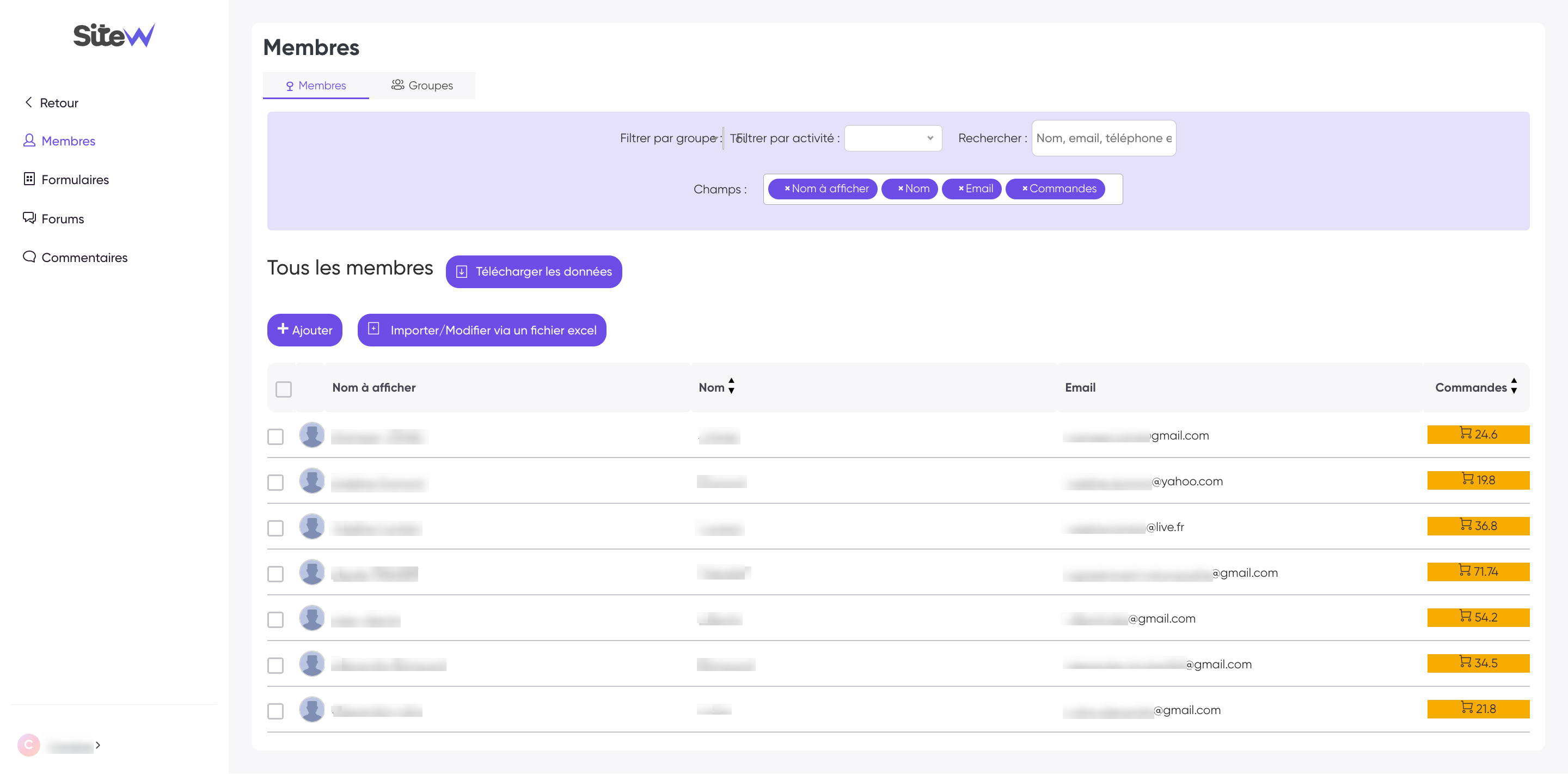Remove the 'Commandes' field tag
The width and height of the screenshot is (1568, 774).
tap(1025, 189)
